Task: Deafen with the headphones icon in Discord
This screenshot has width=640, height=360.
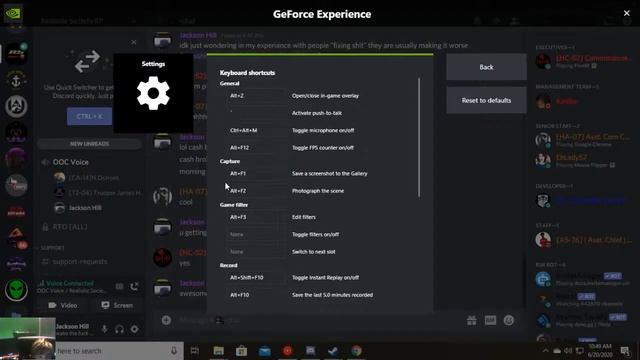Action: (120, 329)
